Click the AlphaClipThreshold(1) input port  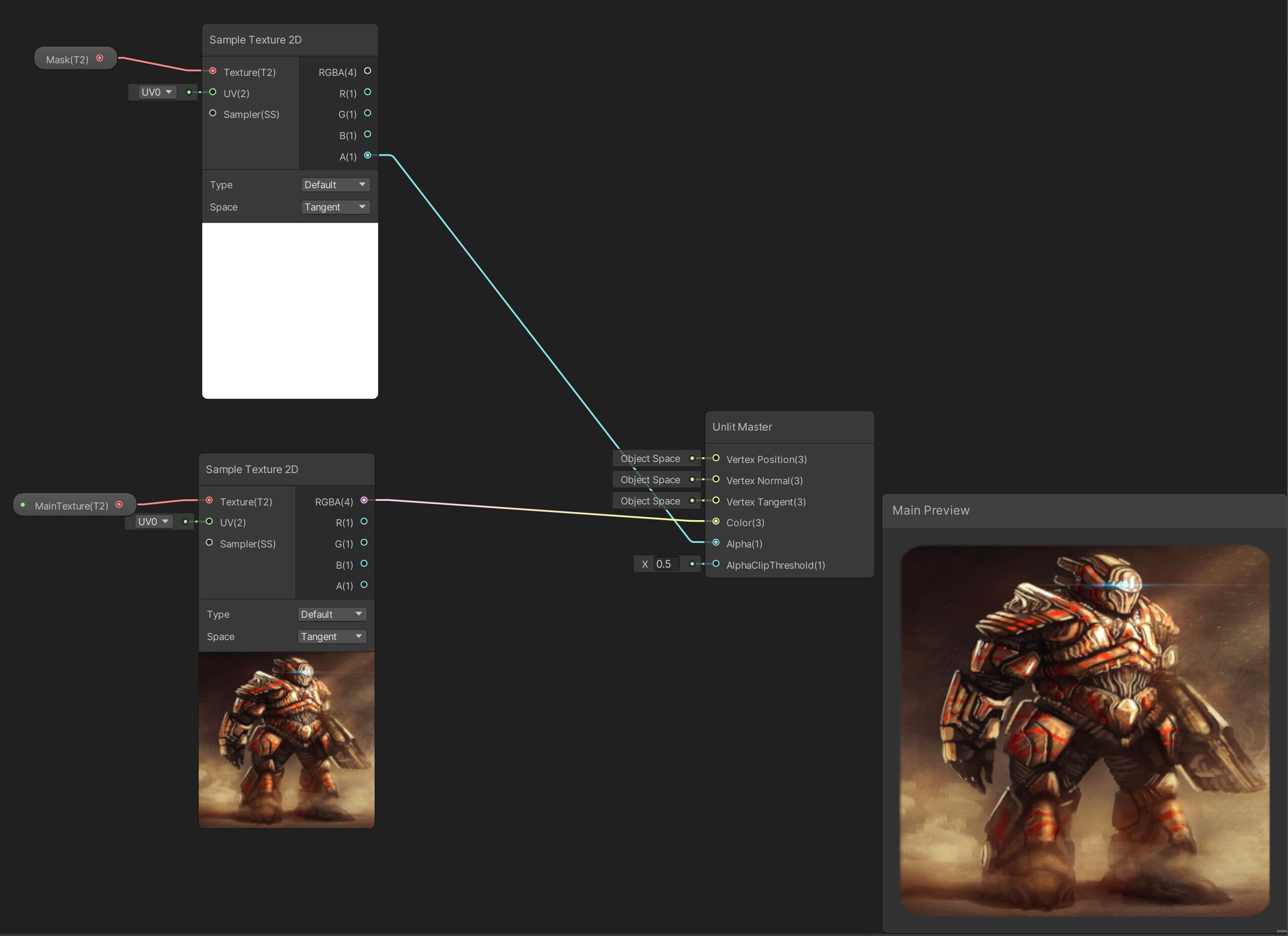[715, 564]
